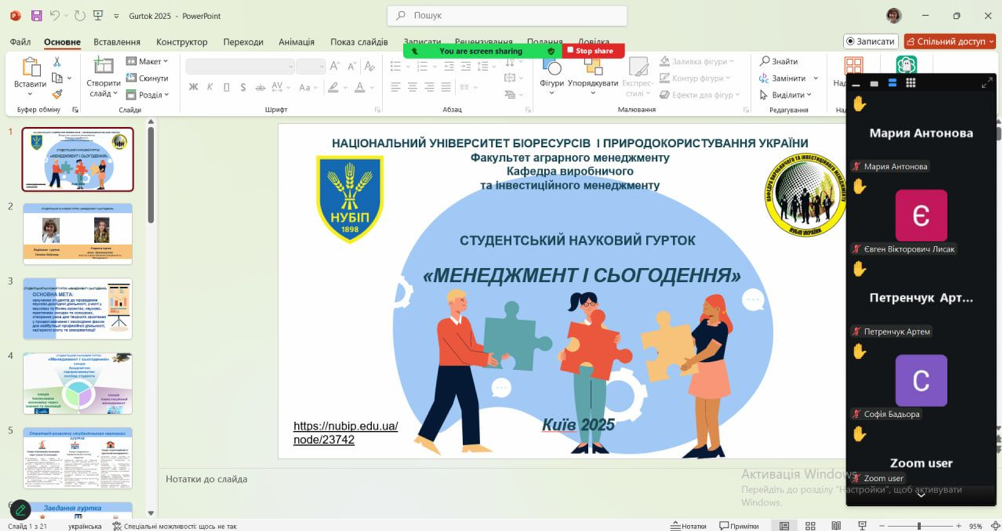Switch to the Анімація tab
Screen dimensions: 1002x531
(x=296, y=42)
